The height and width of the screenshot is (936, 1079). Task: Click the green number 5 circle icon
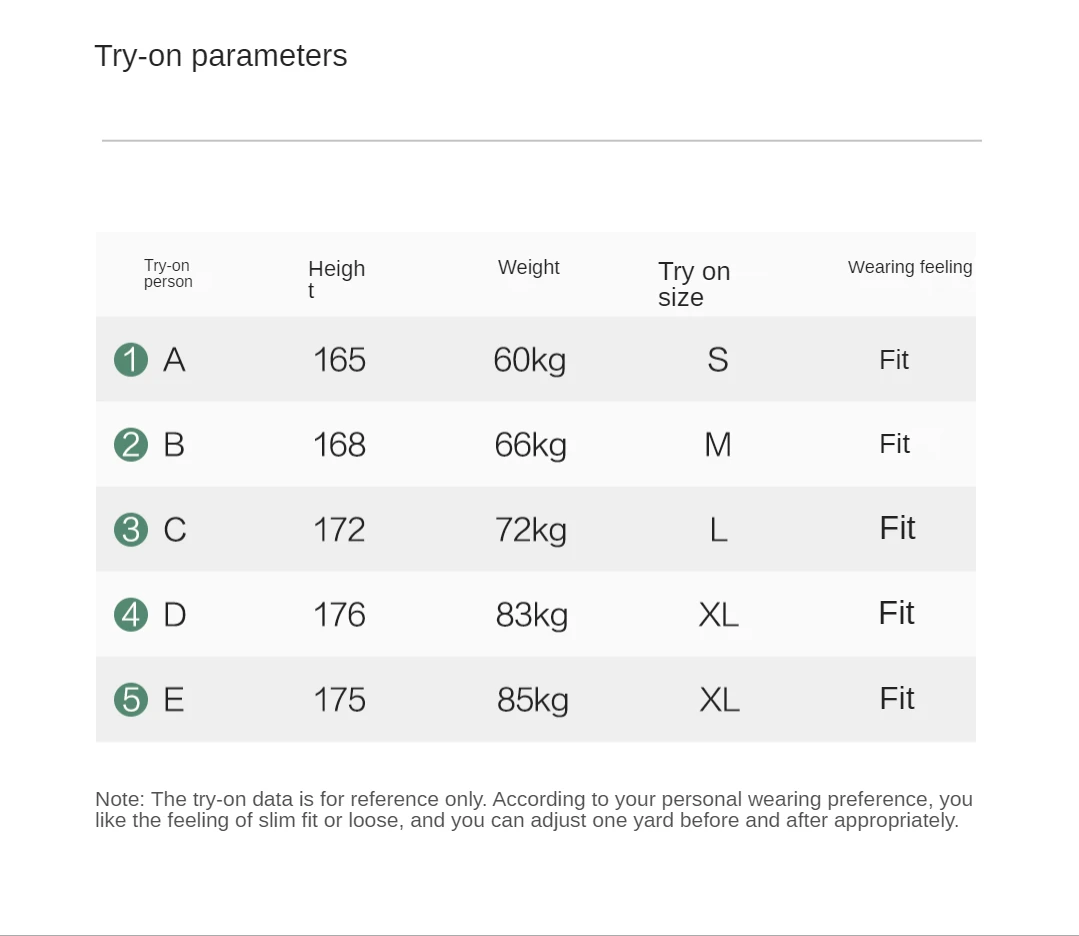[x=131, y=699]
